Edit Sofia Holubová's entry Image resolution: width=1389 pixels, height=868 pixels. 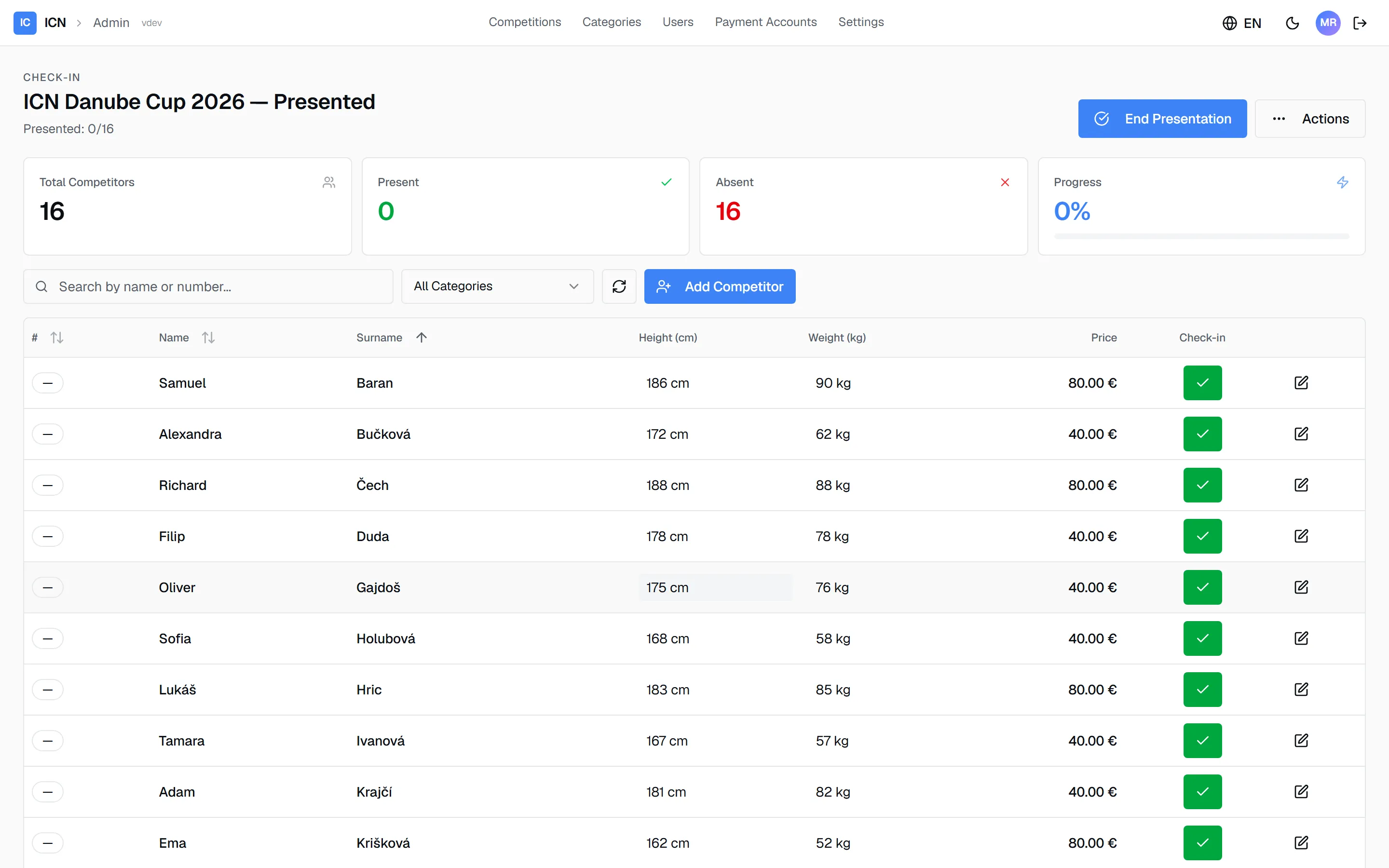click(1301, 638)
